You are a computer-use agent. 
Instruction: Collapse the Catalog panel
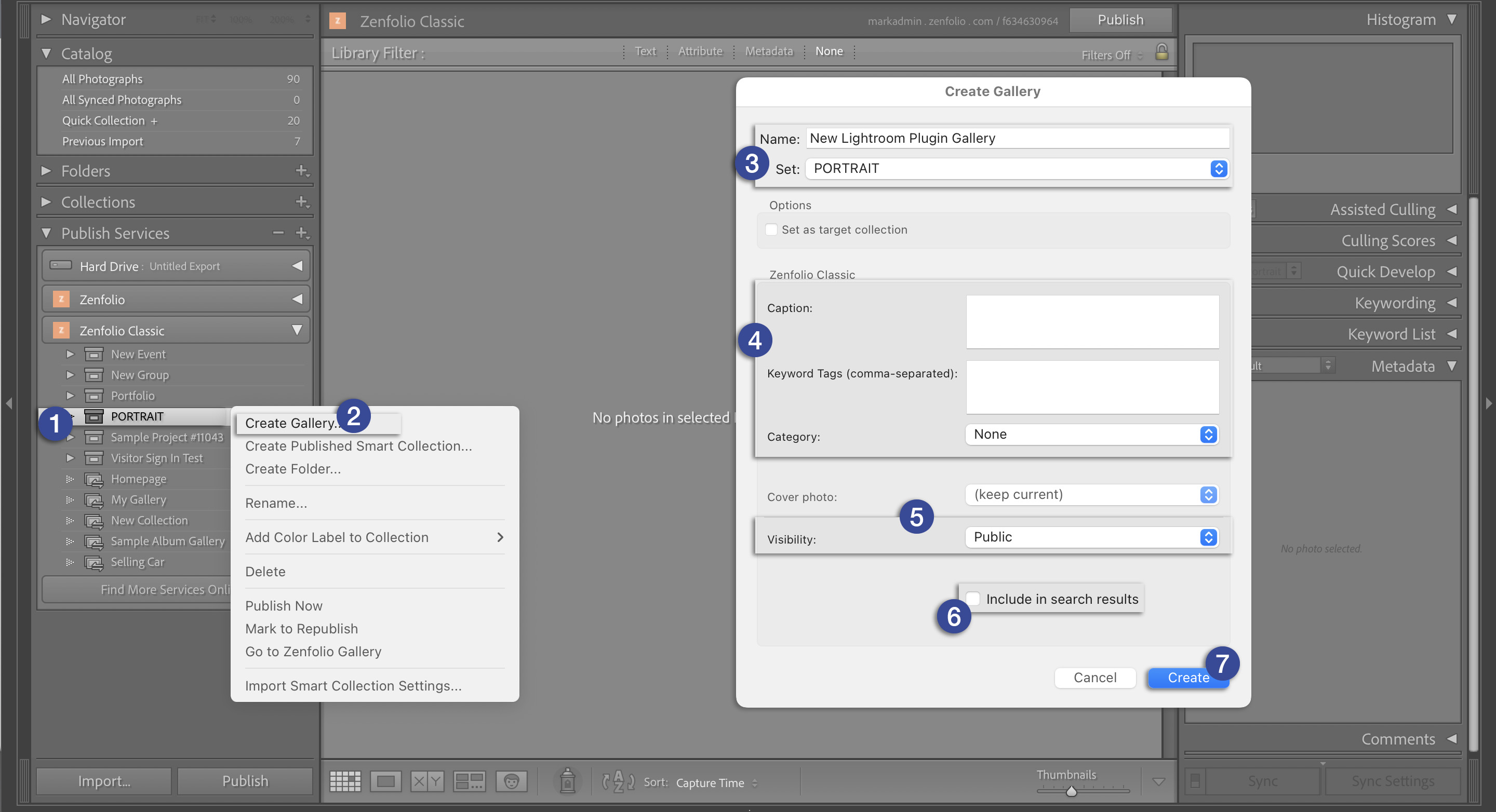pos(46,53)
